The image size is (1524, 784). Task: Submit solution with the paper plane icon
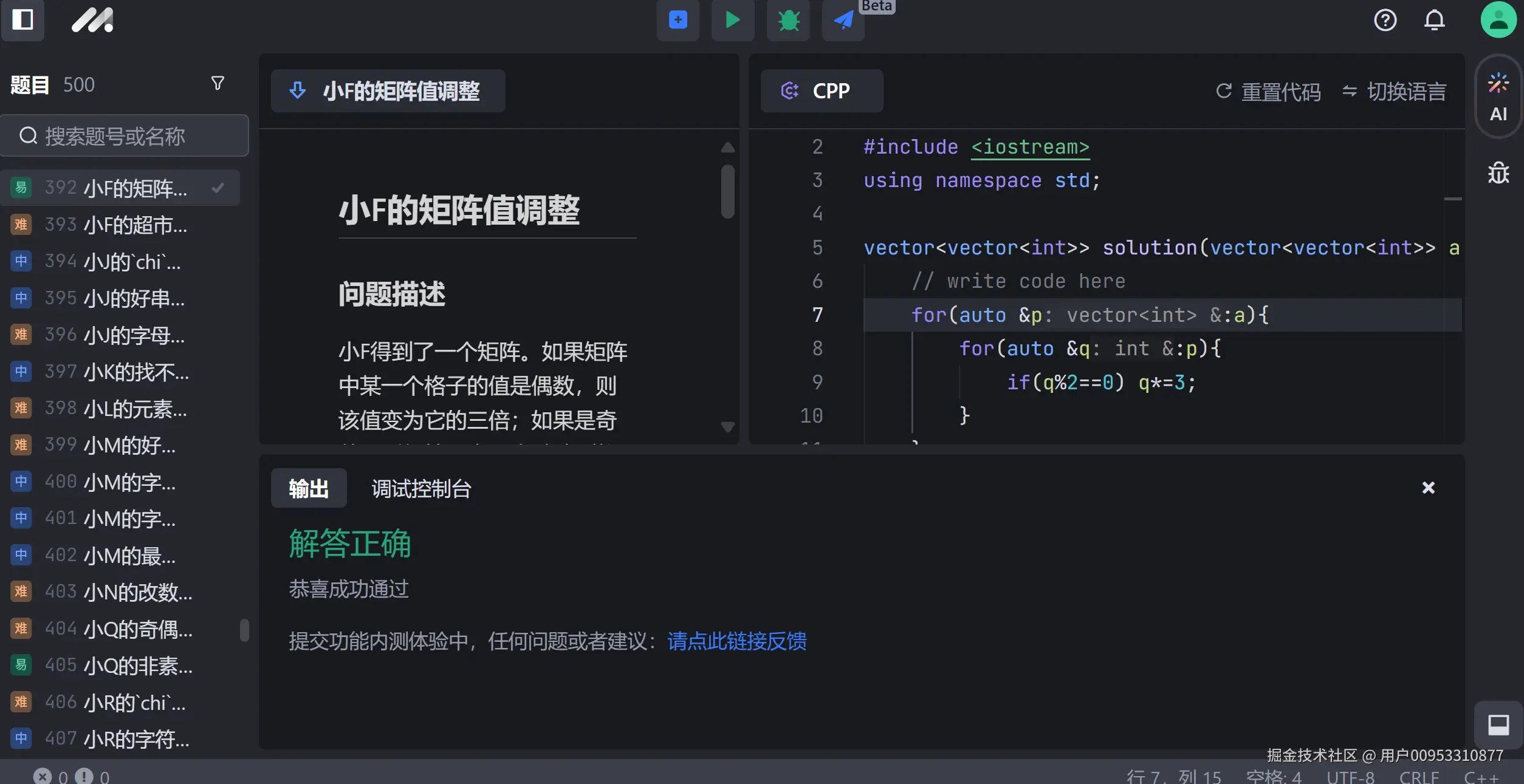(843, 20)
